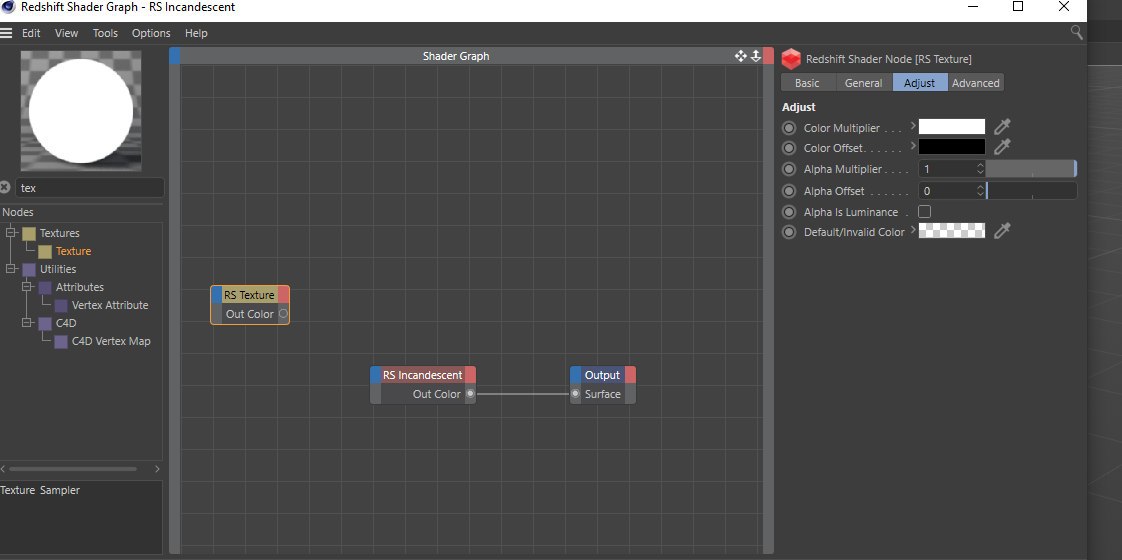Collapse the Attributes tree group
The image size is (1122, 560).
[x=26, y=287]
